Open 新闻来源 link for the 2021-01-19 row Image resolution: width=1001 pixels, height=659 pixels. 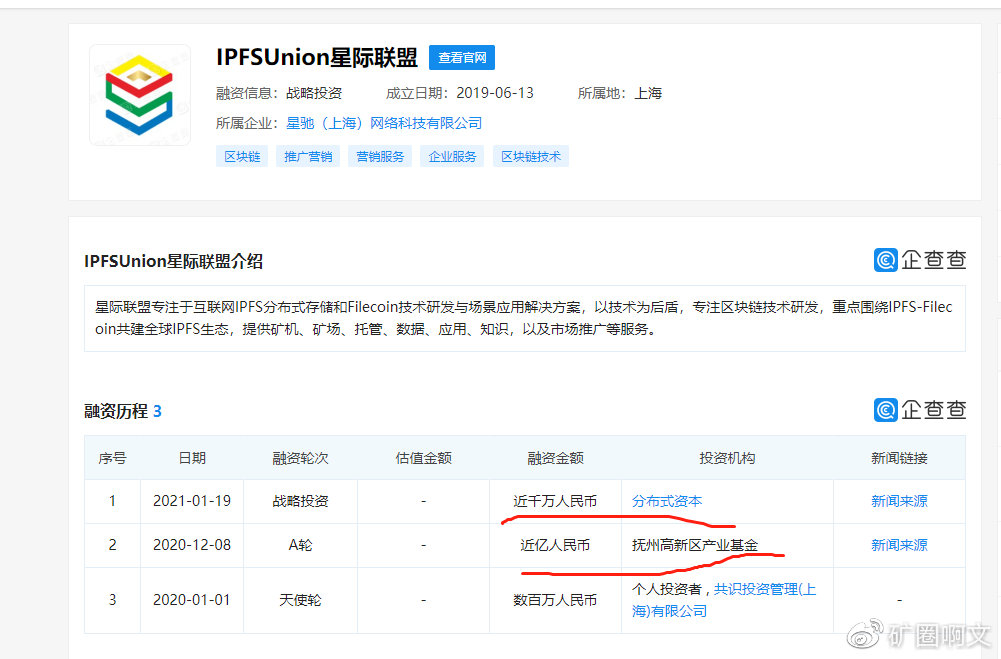click(x=899, y=501)
